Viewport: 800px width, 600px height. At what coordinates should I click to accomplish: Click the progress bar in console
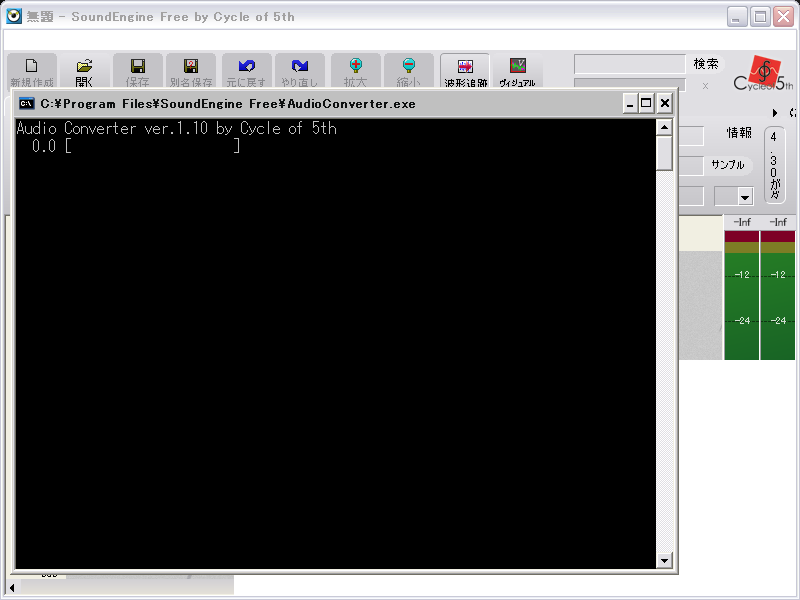153,146
